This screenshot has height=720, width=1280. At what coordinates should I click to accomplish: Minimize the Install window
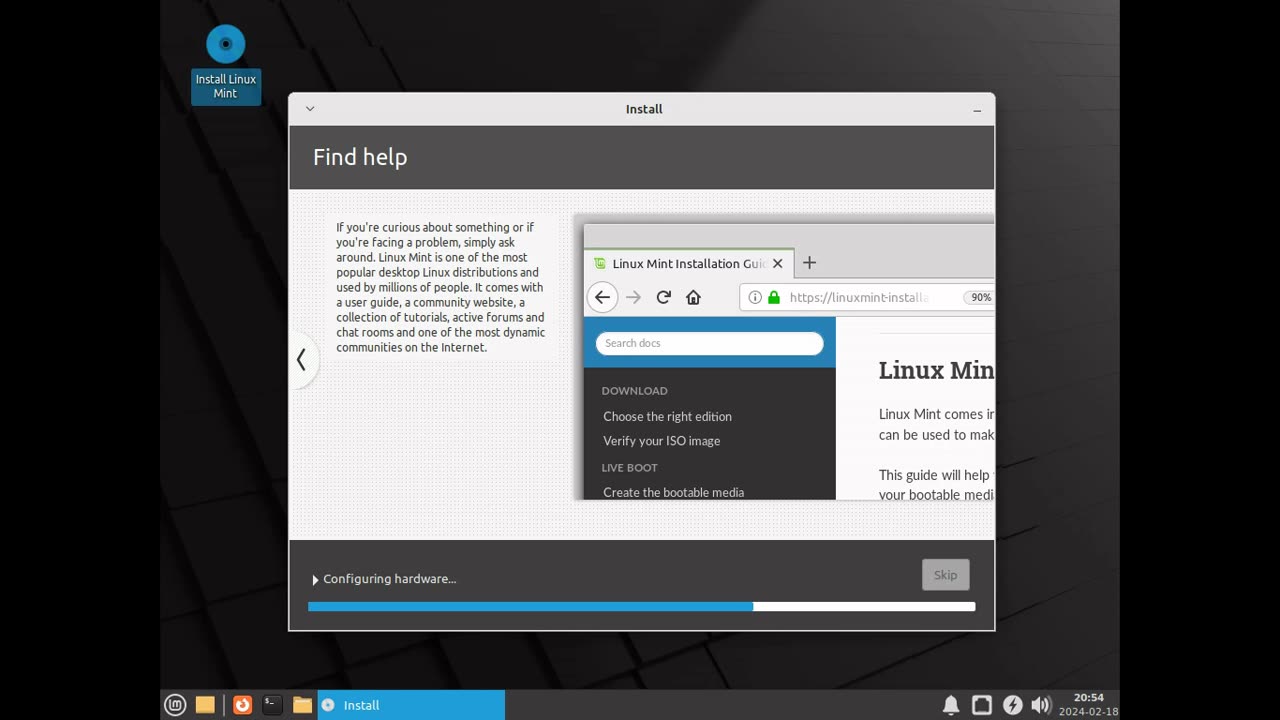(977, 110)
